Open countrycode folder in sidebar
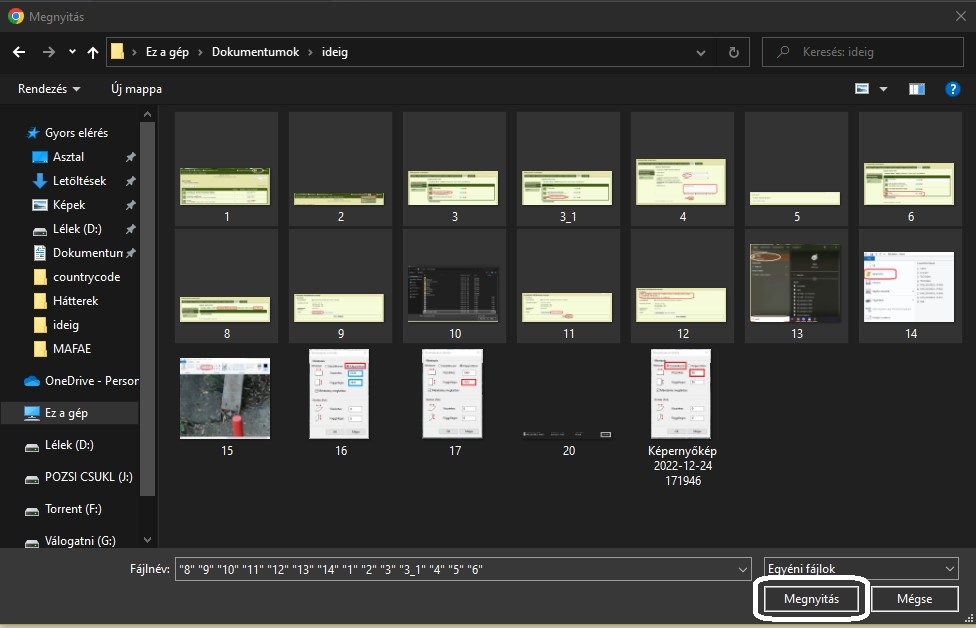The image size is (976, 628). pos(87,277)
